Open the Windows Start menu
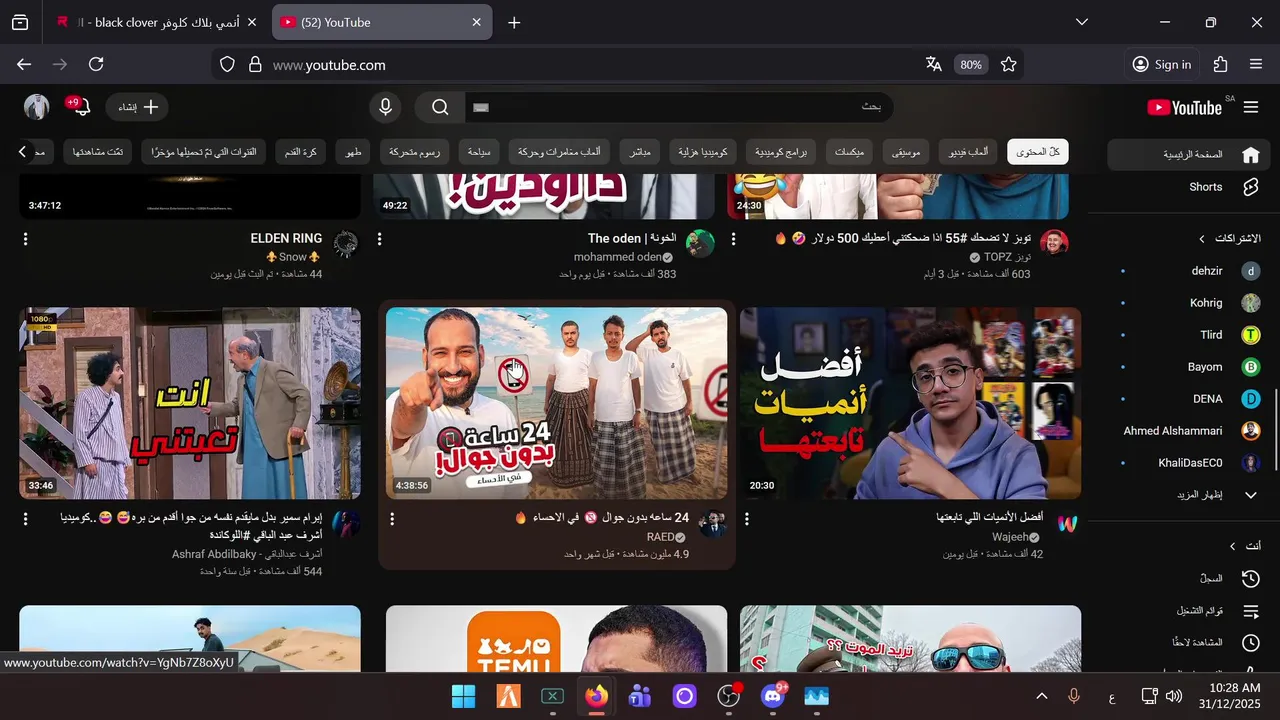 point(464,696)
